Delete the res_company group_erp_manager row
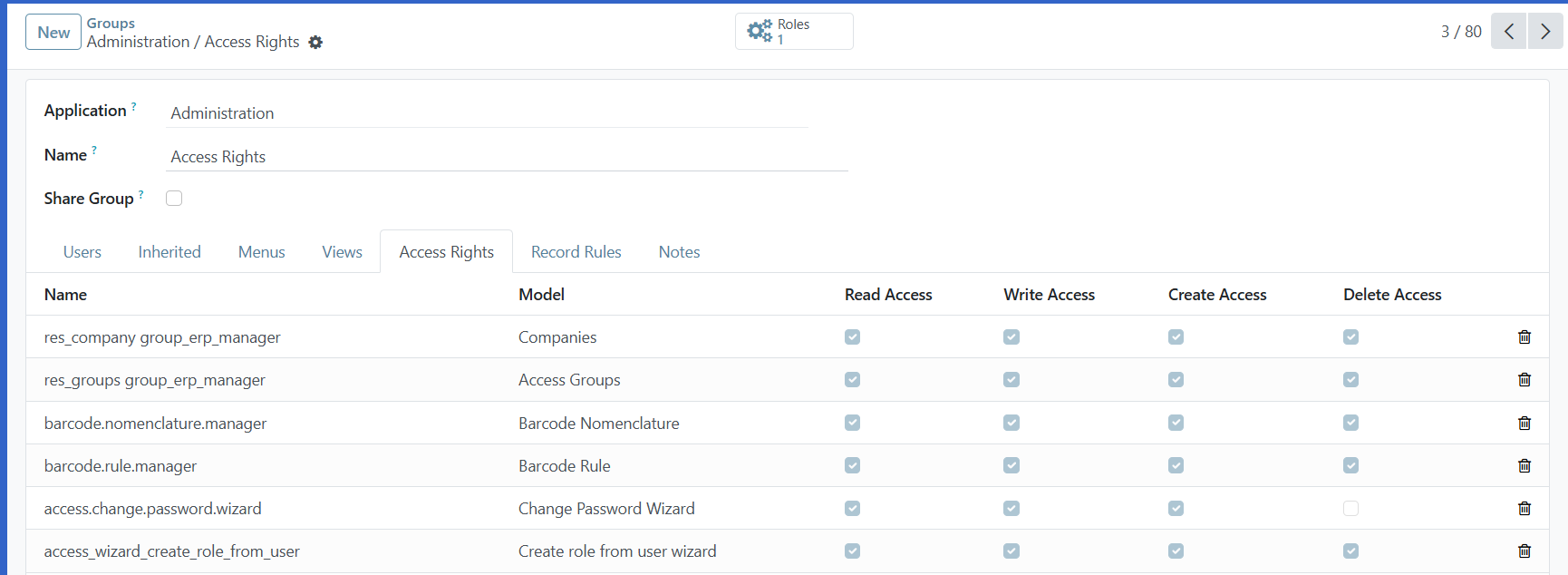The image size is (1568, 575). coord(1524,336)
